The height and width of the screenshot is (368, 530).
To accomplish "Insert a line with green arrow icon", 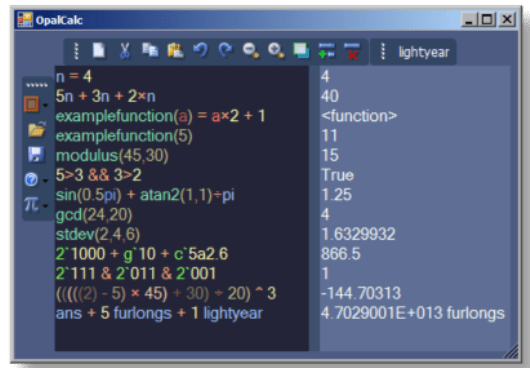I will pyautogui.click(x=326, y=51).
